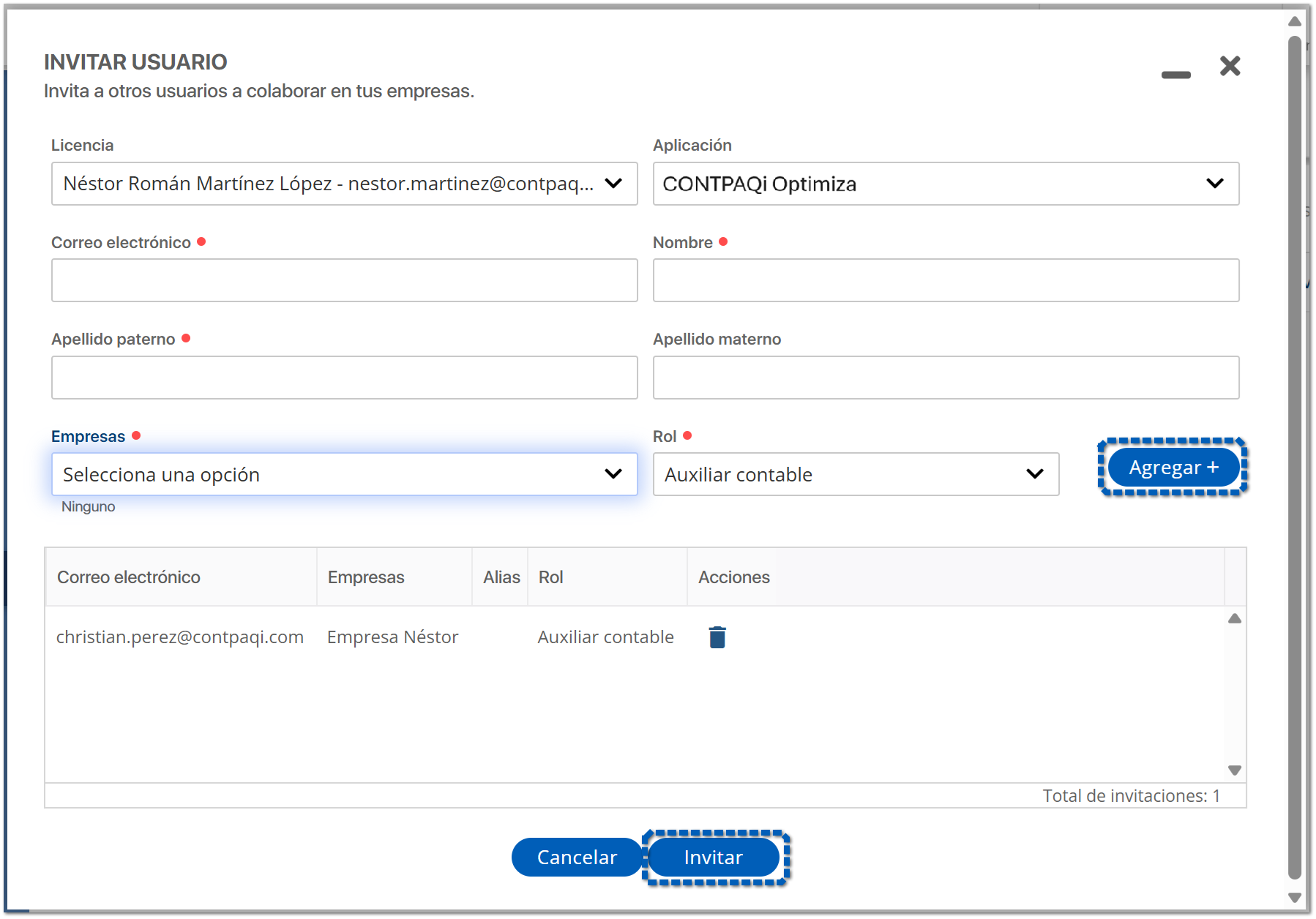The image size is (1316, 919).
Task: Change the Rol dropdown from Auxiliar contable
Action: (x=855, y=475)
